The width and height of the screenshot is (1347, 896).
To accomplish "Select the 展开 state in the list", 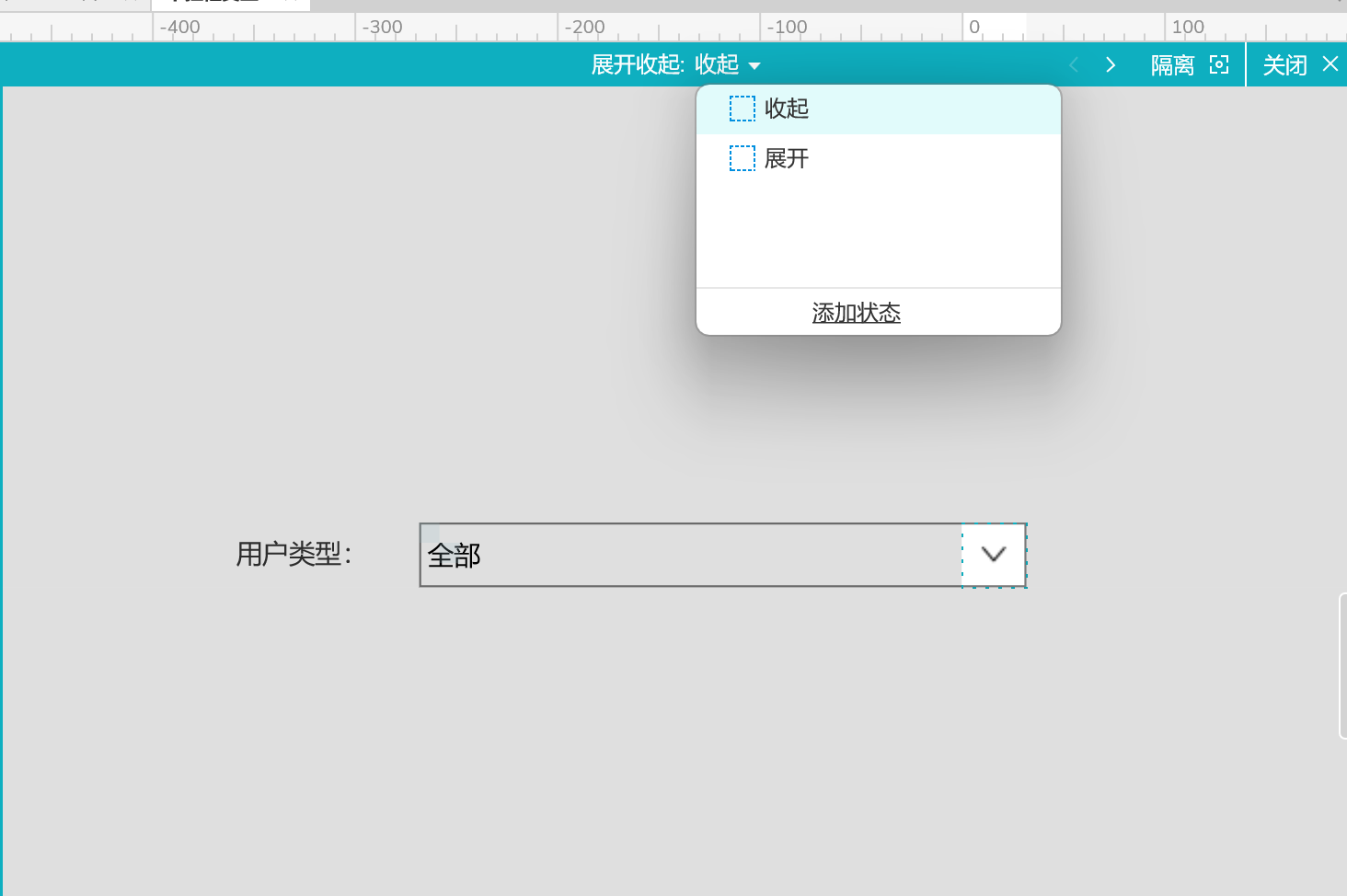I will [786, 157].
